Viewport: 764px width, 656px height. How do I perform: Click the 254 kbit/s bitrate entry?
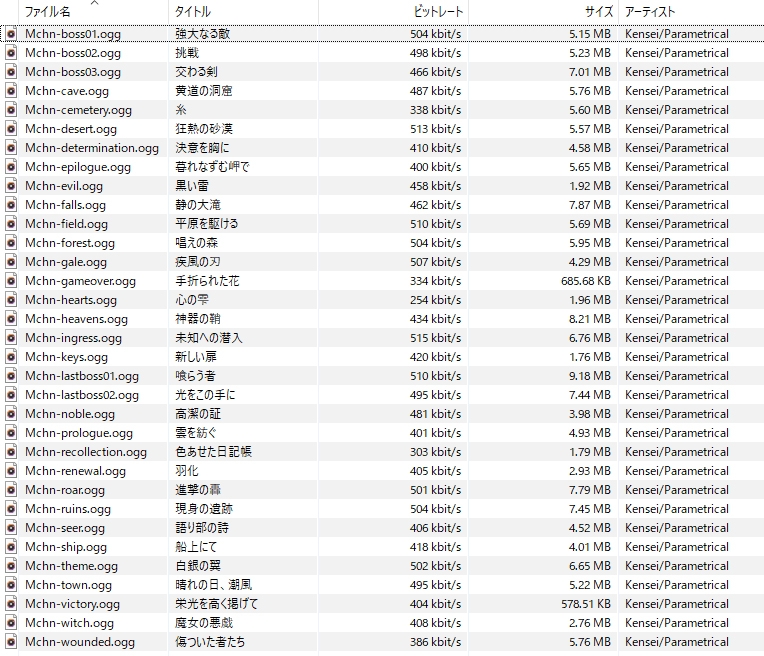435,300
